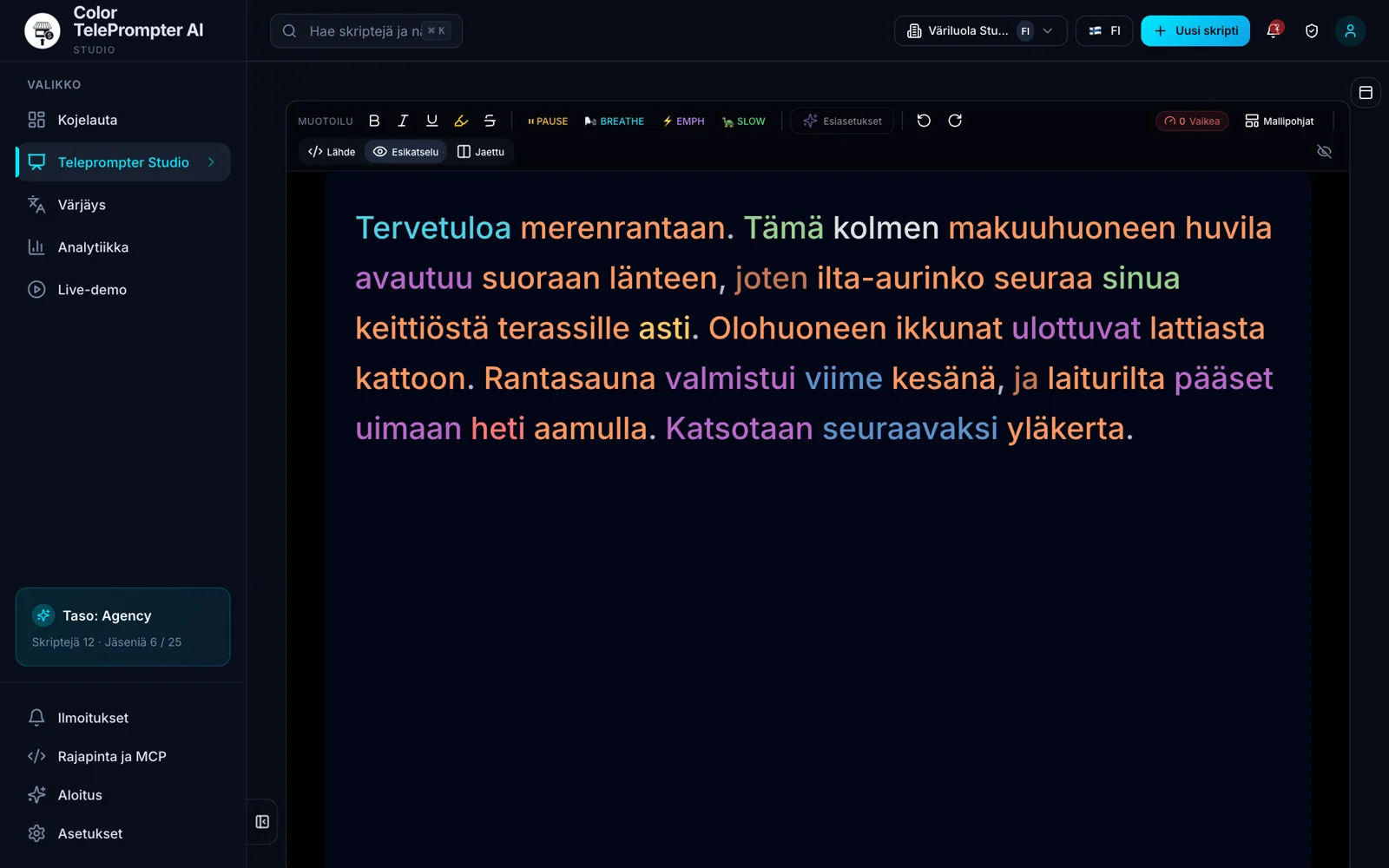Open Esiasetukset presets
Image resolution: width=1389 pixels, height=868 pixels.
click(842, 122)
